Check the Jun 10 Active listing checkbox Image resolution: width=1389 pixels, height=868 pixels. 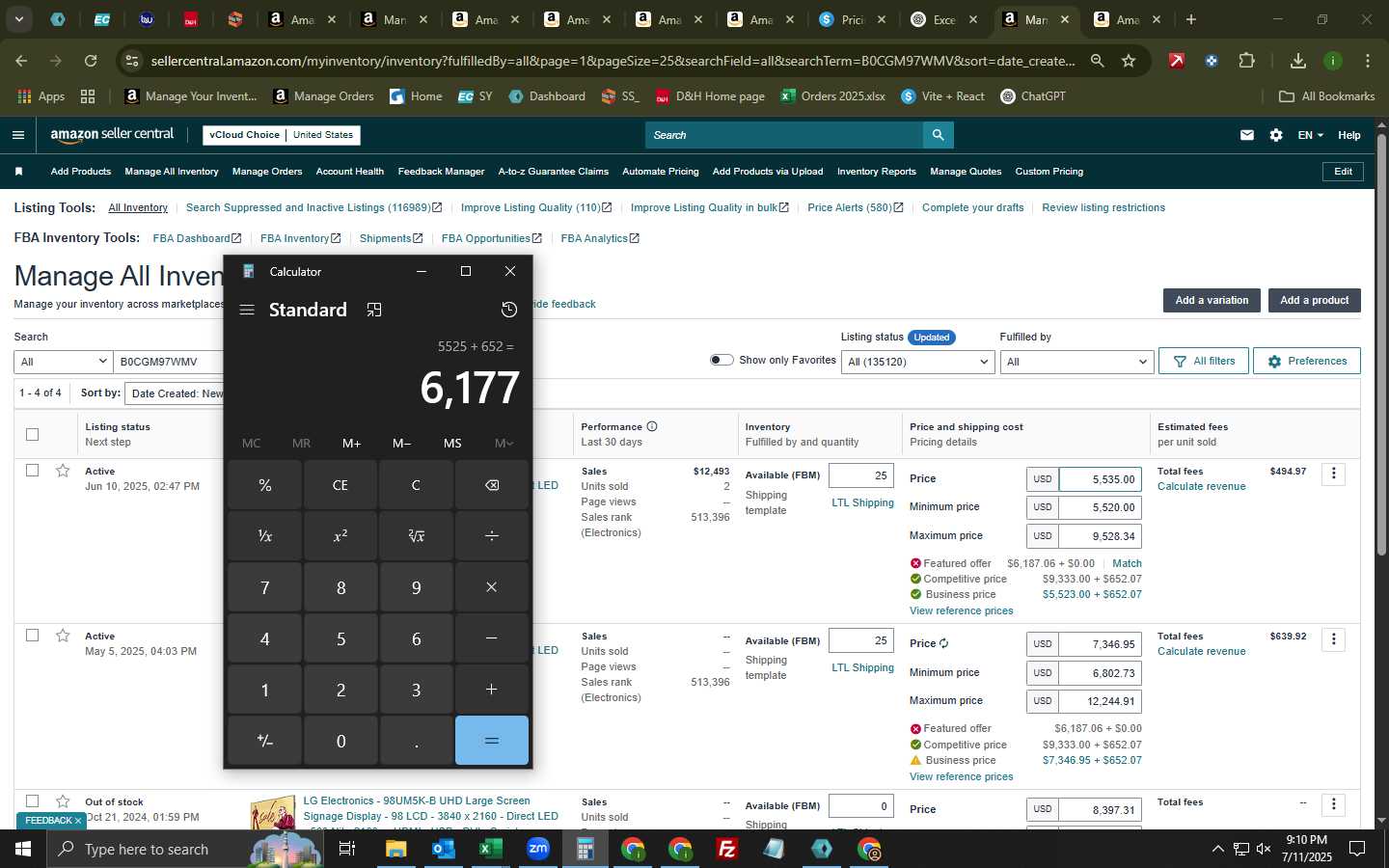pos(32,471)
